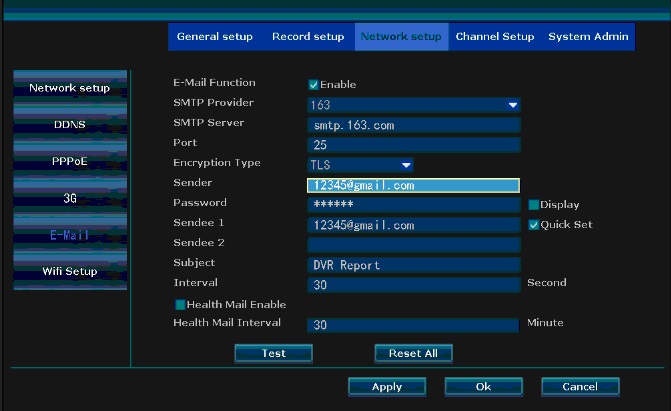The height and width of the screenshot is (411, 671).
Task: Open Wifi Setup from the sidebar
Action: coord(70,272)
